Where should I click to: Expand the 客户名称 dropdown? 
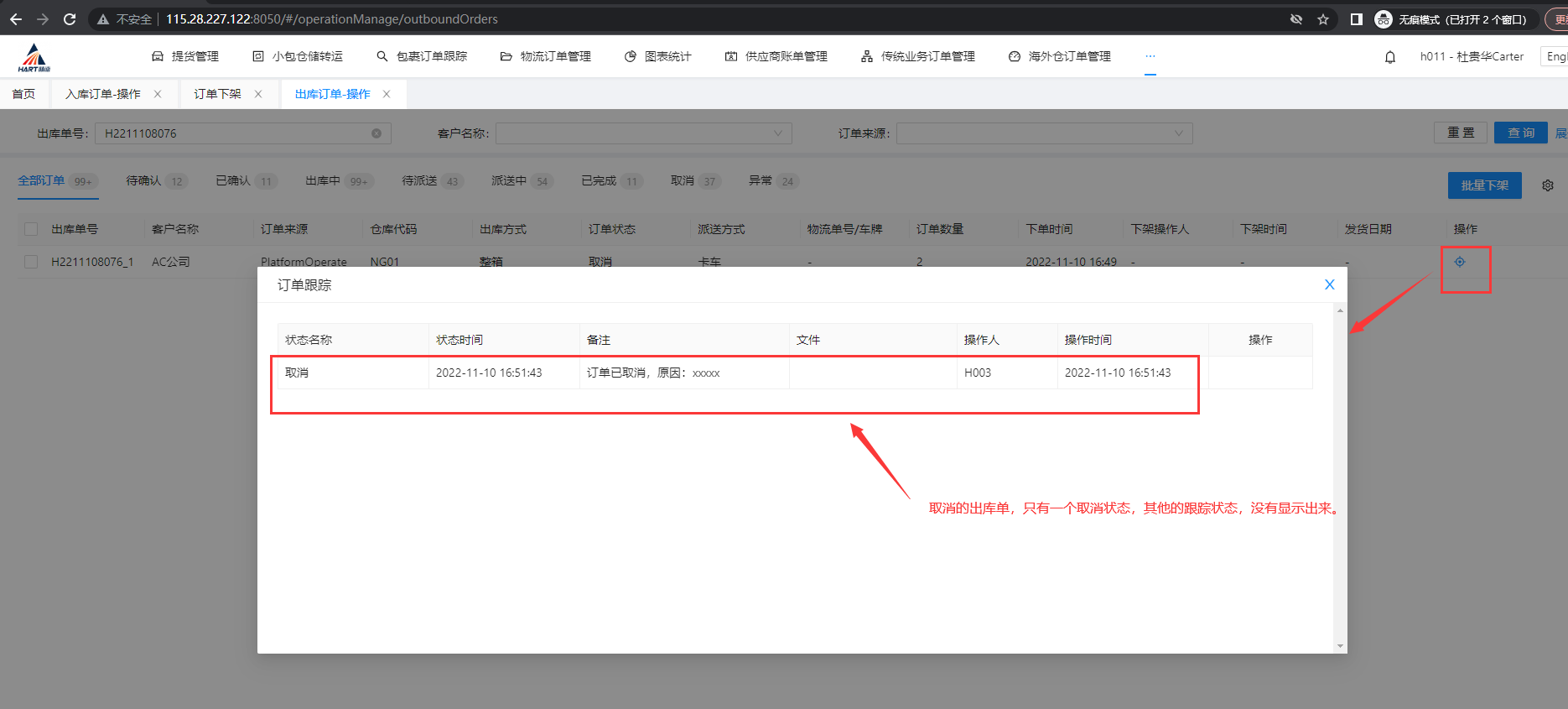[x=643, y=133]
